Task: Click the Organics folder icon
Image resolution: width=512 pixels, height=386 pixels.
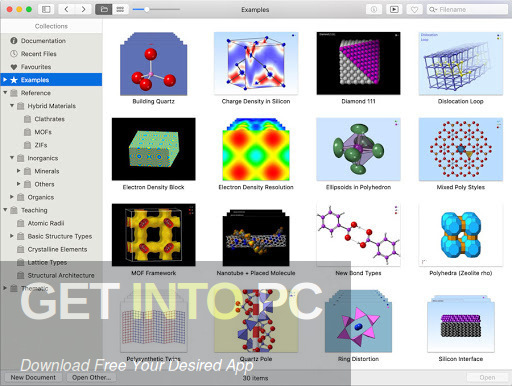Action: click(21, 197)
